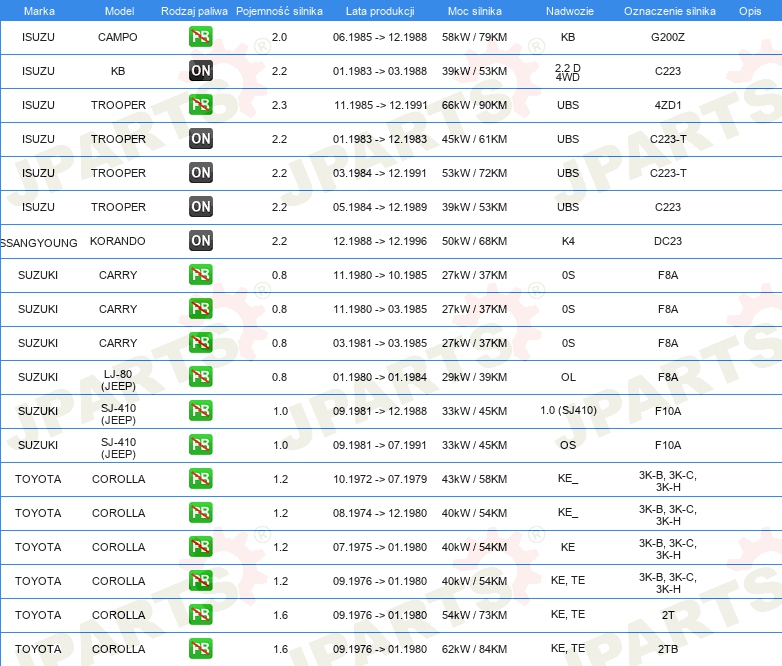The image size is (782, 666).
Task: Click ON icon in TROOPER 05.1984 row
Action: tap(200, 207)
